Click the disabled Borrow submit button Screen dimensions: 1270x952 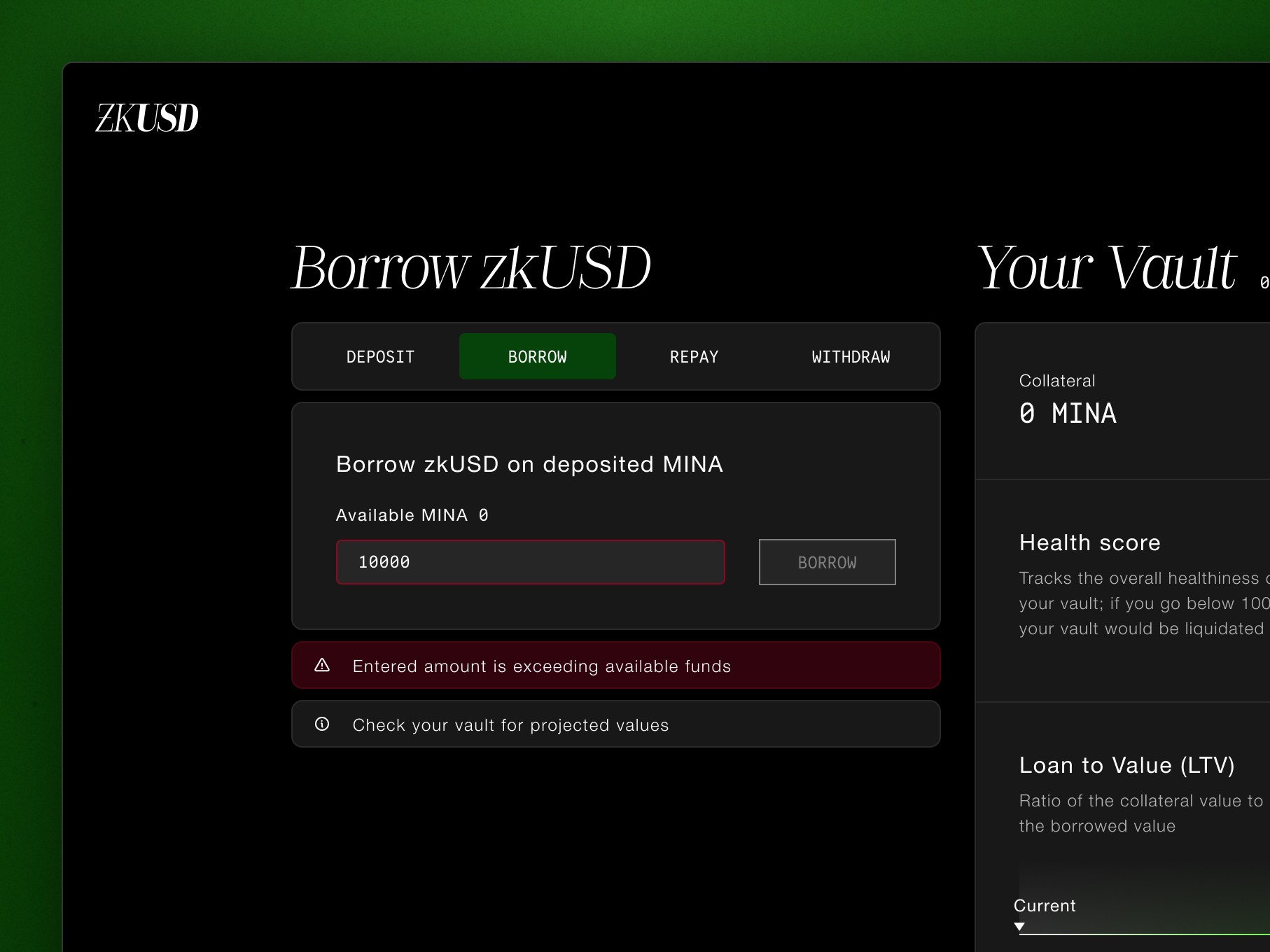click(x=828, y=562)
